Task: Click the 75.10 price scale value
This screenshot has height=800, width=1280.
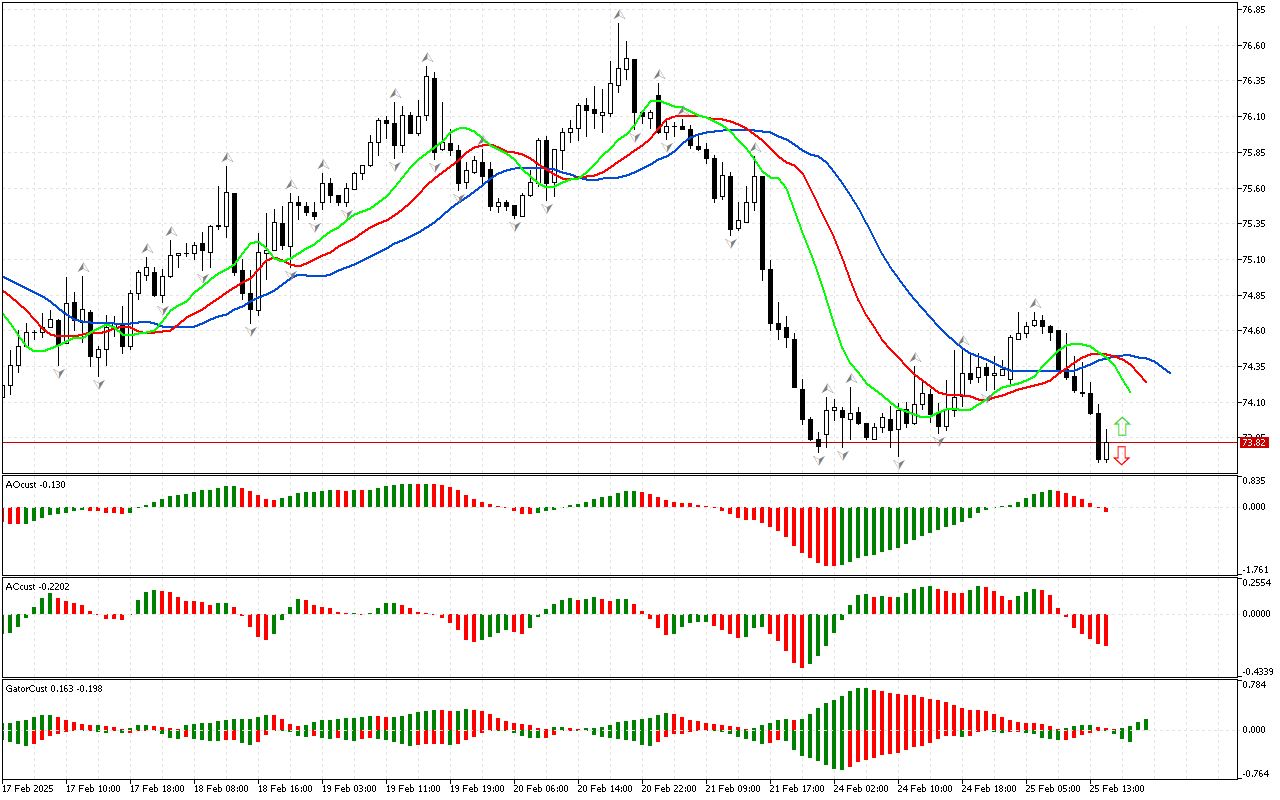Action: click(x=1254, y=260)
